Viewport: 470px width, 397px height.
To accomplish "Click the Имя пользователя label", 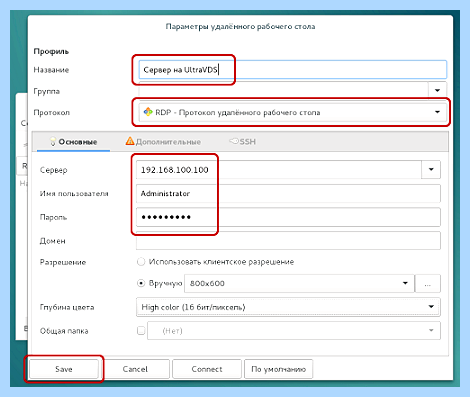I will pyautogui.click(x=74, y=193).
